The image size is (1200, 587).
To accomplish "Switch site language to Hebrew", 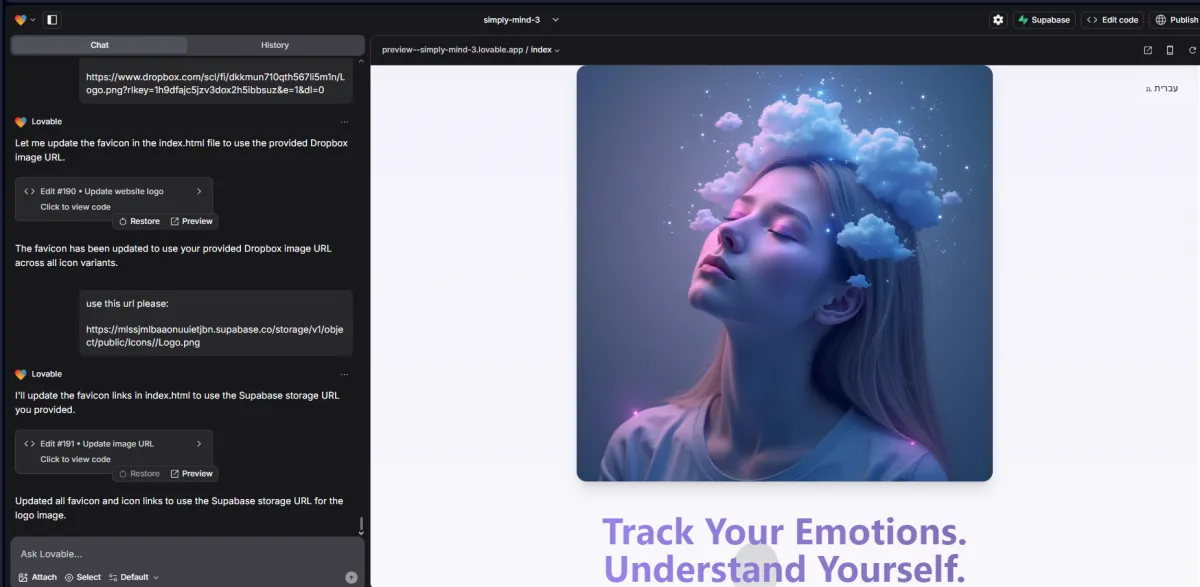I will coord(1163,88).
